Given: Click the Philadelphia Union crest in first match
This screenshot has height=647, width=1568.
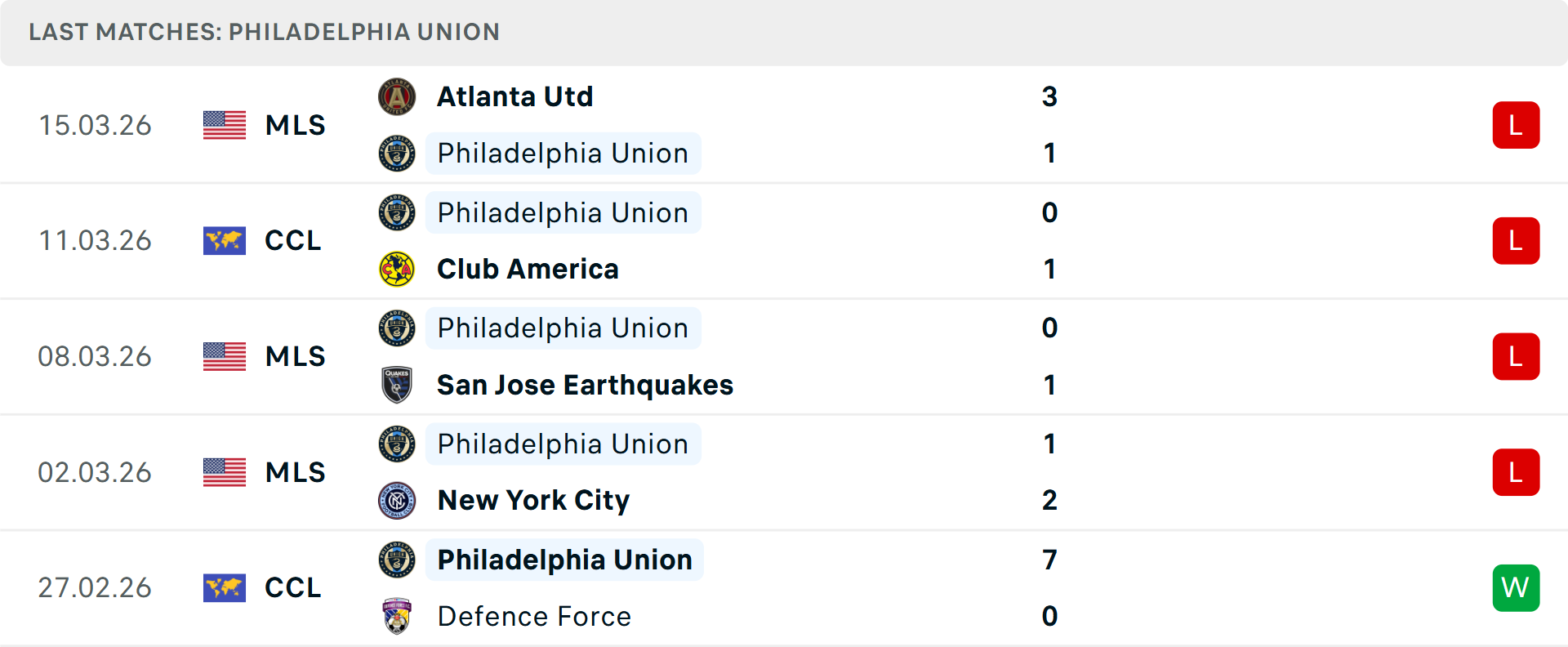Looking at the screenshot, I should [x=398, y=153].
